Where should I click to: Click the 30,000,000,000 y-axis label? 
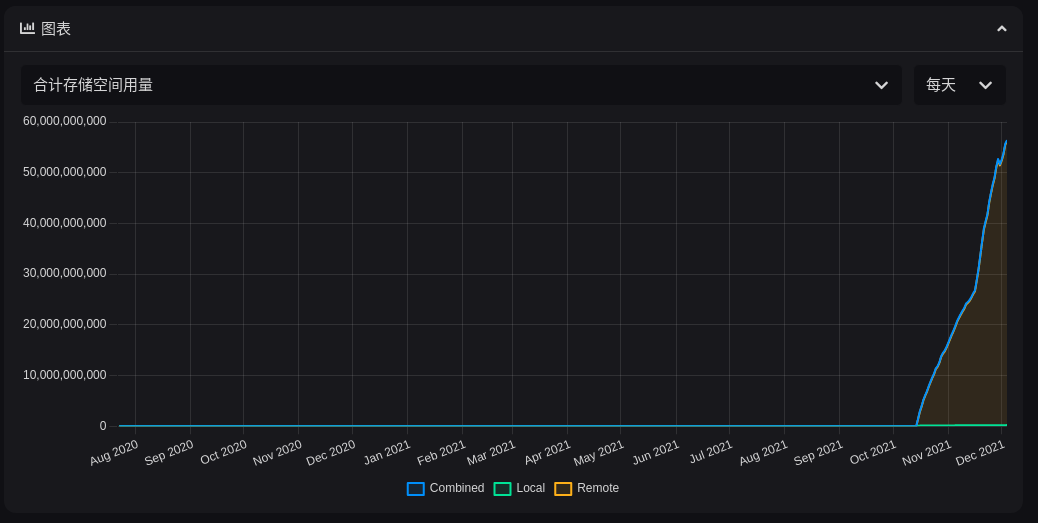coord(65,273)
